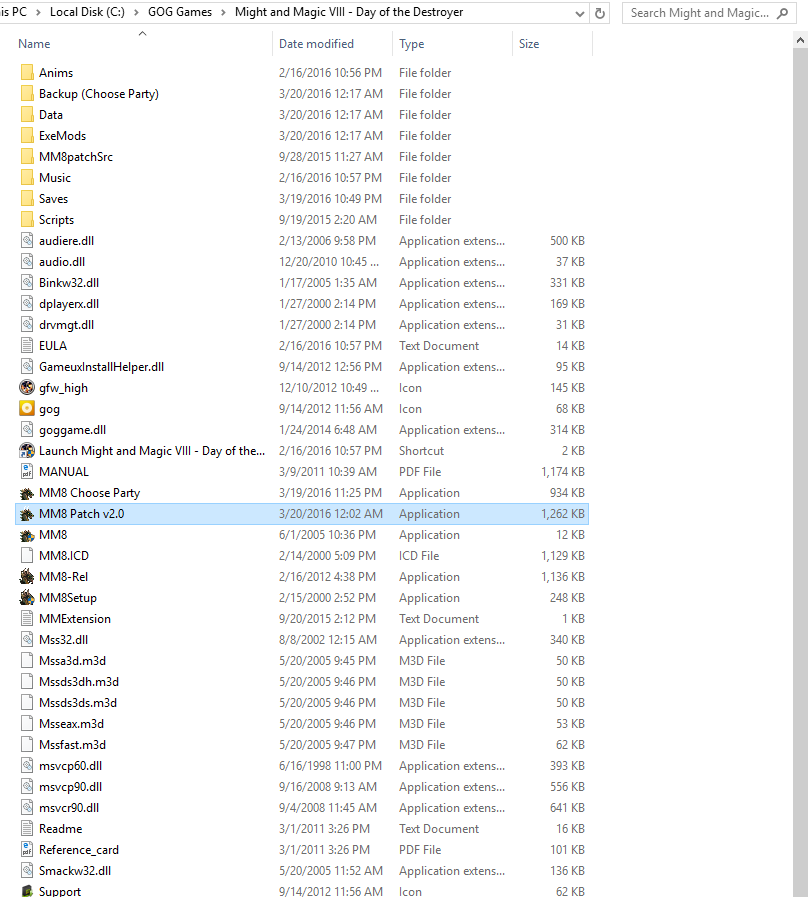This screenshot has height=897, width=808.
Task: Click the MM8 application icon
Action: (27, 535)
